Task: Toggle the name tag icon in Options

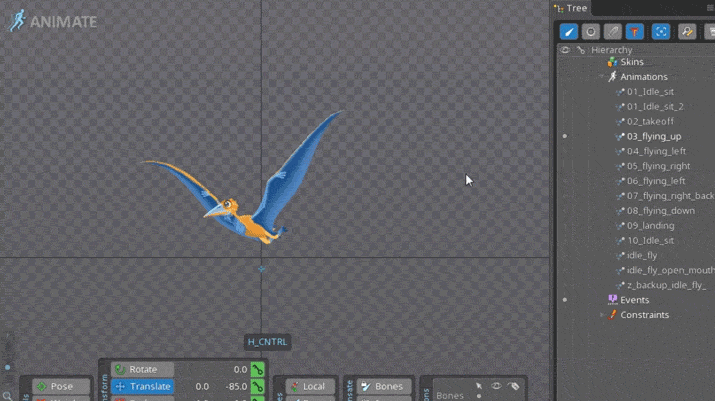Action: [x=513, y=386]
